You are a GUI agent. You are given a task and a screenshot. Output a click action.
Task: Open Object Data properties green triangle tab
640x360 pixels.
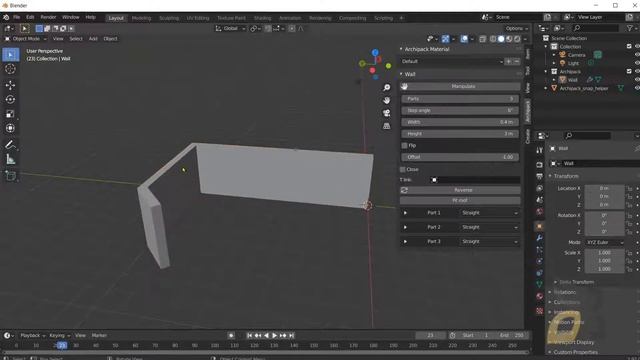[x=540, y=284]
